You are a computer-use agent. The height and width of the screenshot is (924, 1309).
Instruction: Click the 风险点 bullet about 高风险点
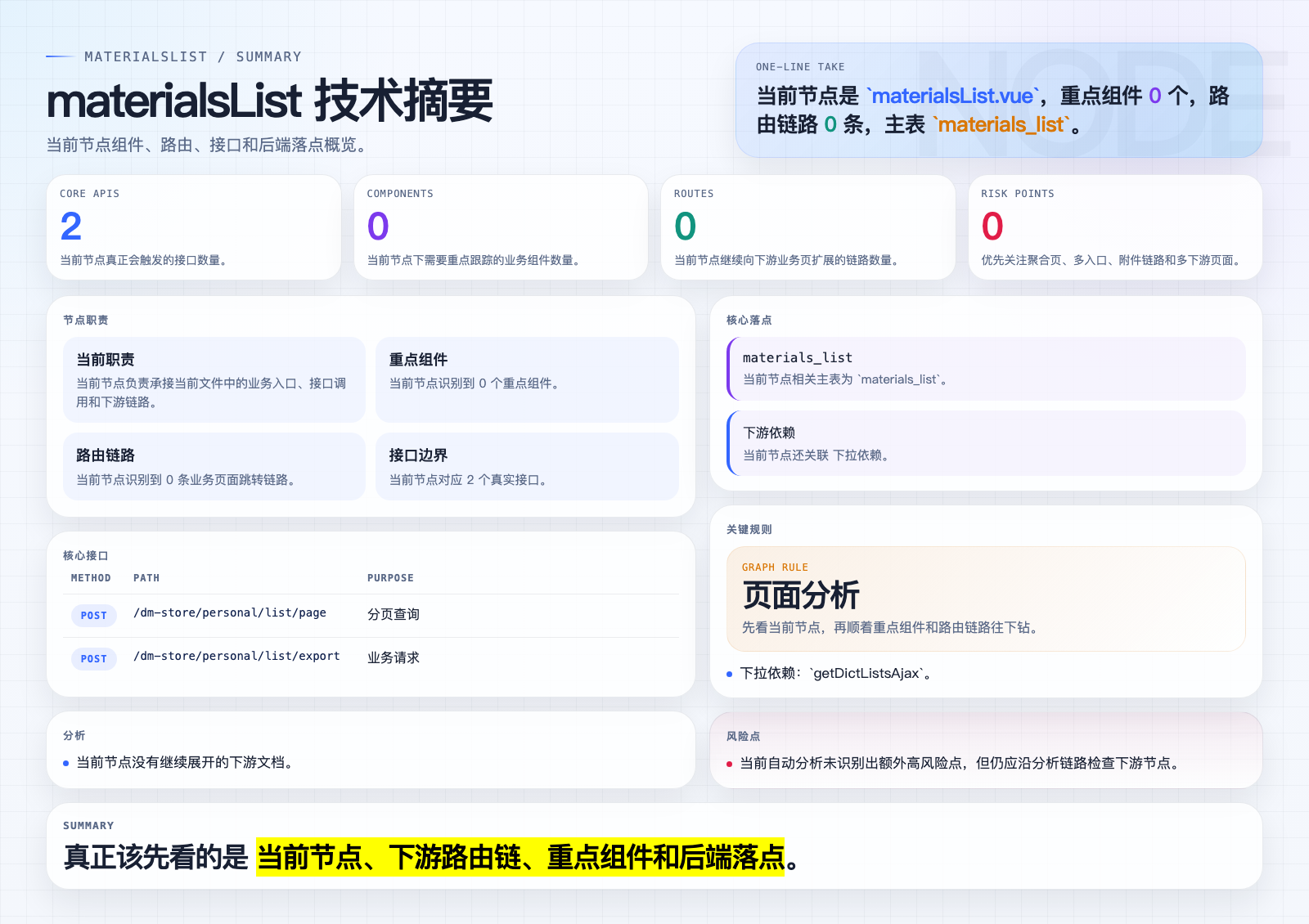[x=955, y=764]
